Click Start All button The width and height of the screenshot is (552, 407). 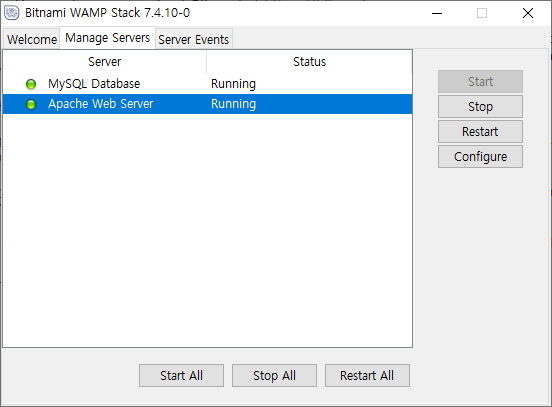point(181,375)
